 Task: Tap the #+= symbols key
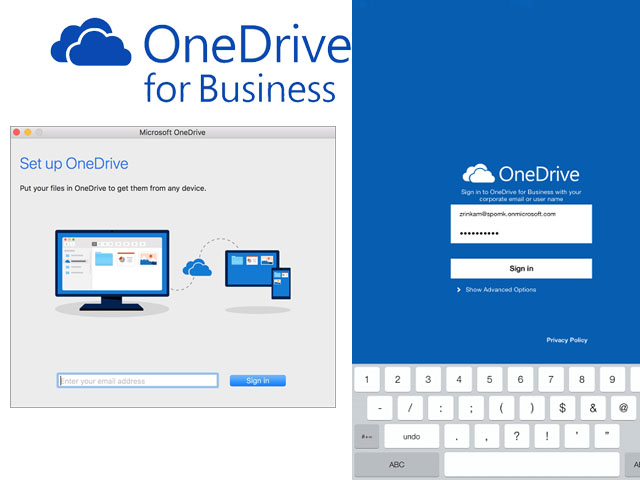[x=367, y=436]
